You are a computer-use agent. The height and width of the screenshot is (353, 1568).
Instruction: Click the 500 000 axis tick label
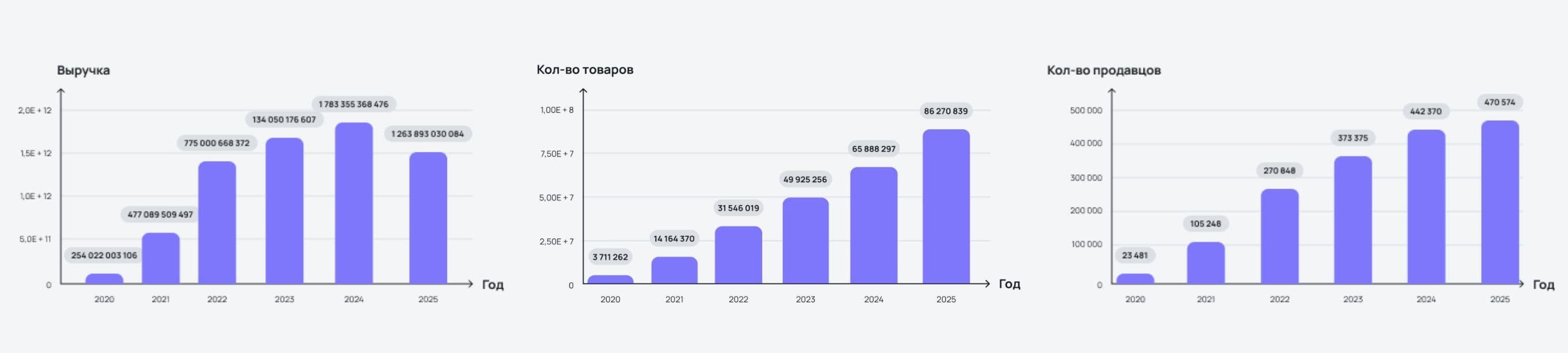pos(1085,110)
